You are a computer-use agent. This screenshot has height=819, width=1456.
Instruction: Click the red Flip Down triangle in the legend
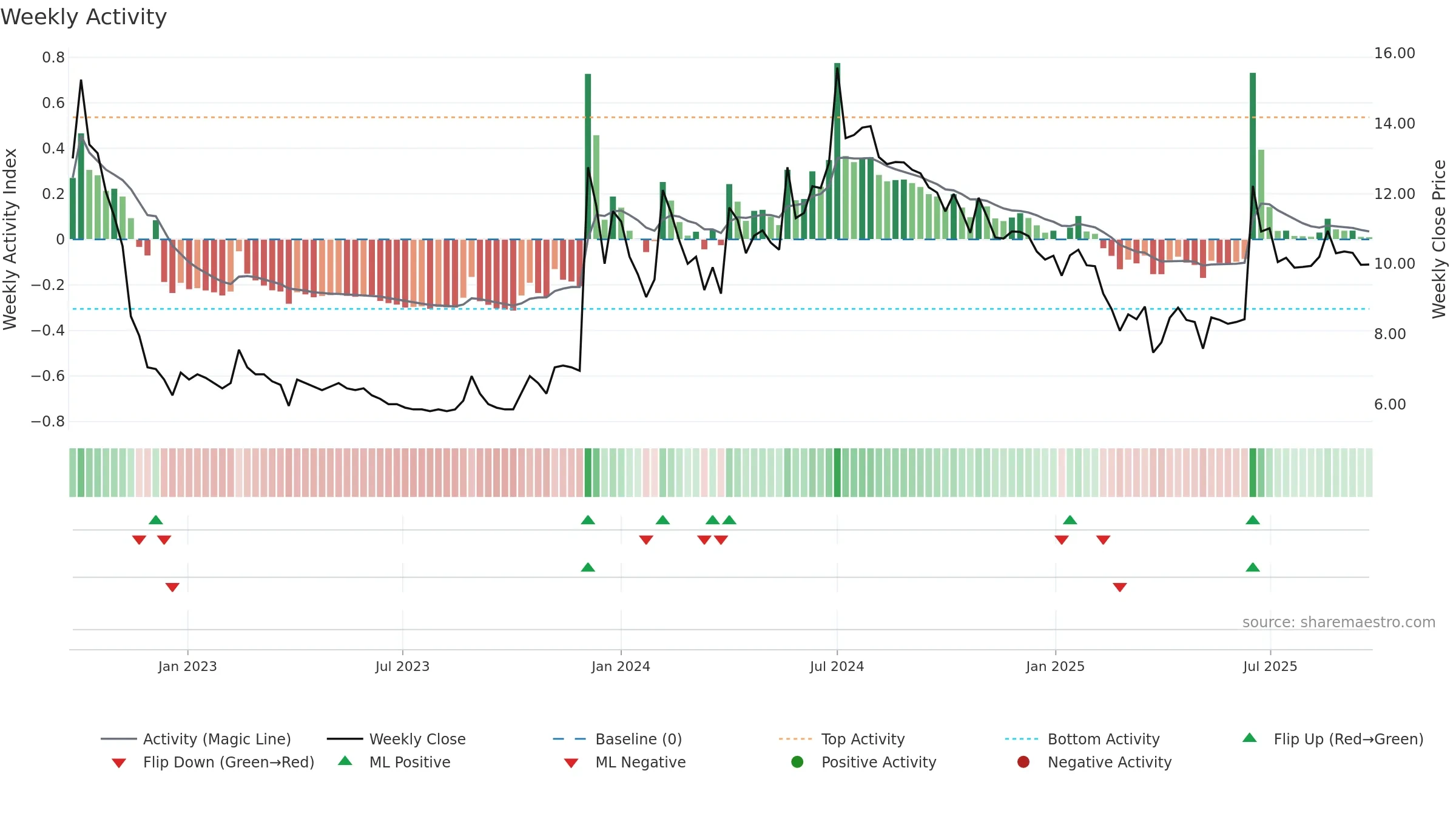click(119, 763)
